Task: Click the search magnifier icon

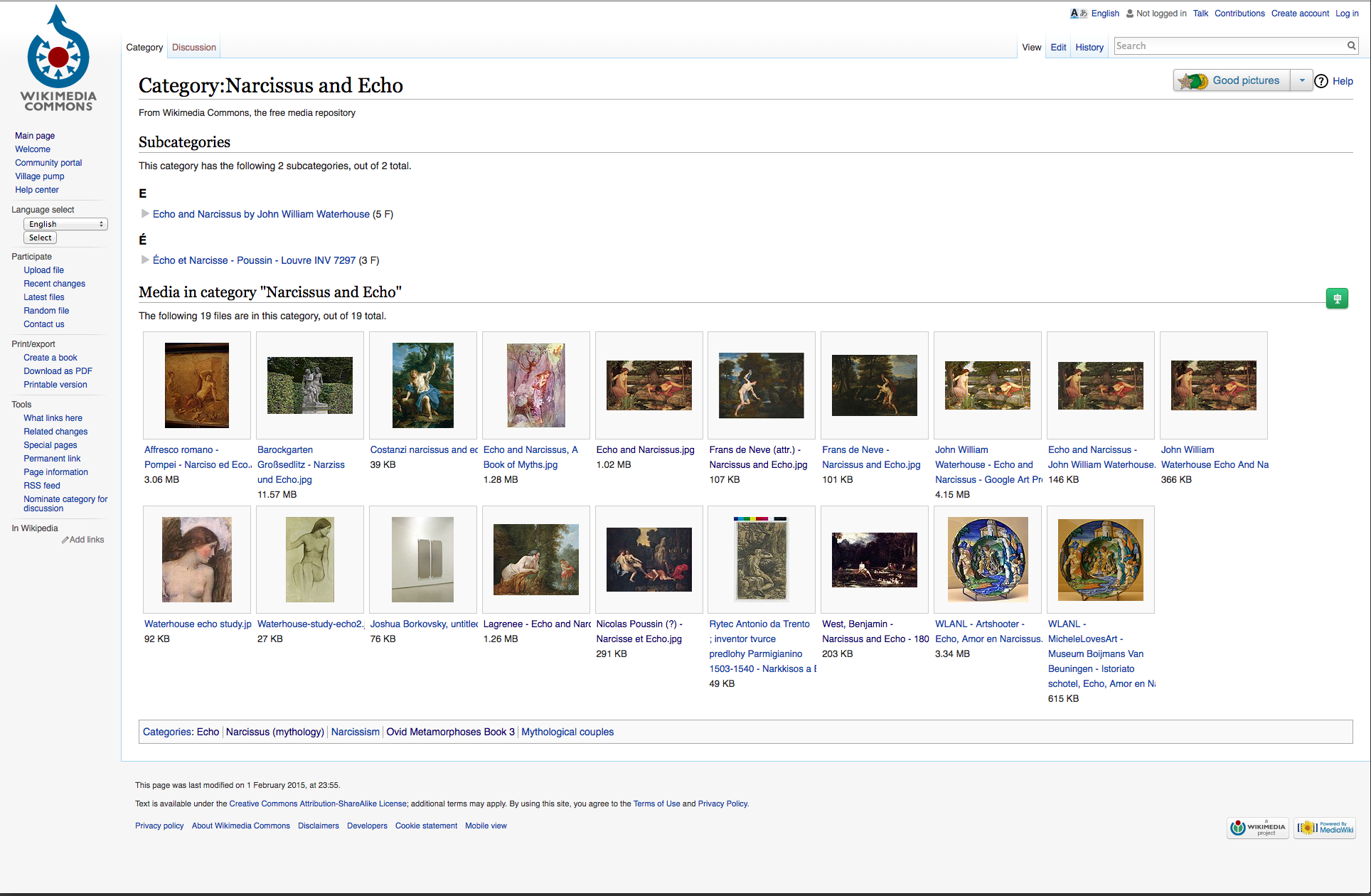Action: (1351, 46)
